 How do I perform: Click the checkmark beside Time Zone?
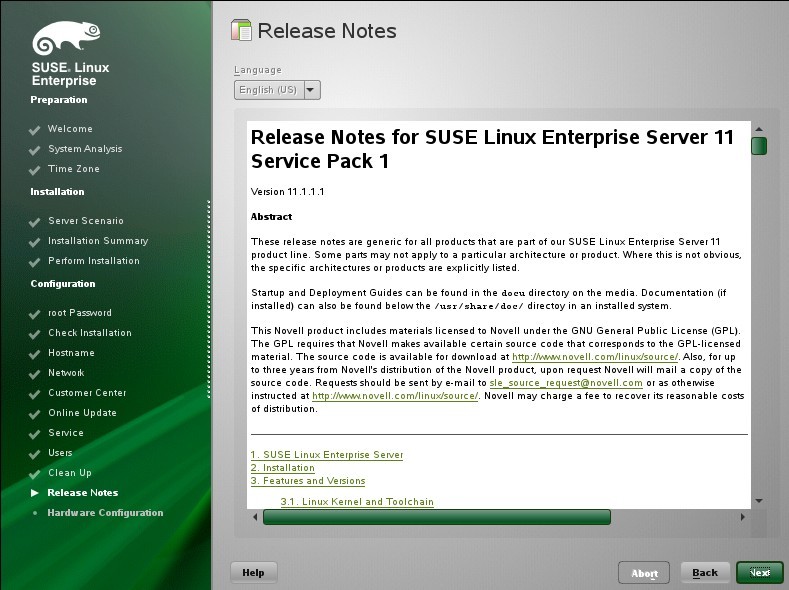click(x=34, y=170)
